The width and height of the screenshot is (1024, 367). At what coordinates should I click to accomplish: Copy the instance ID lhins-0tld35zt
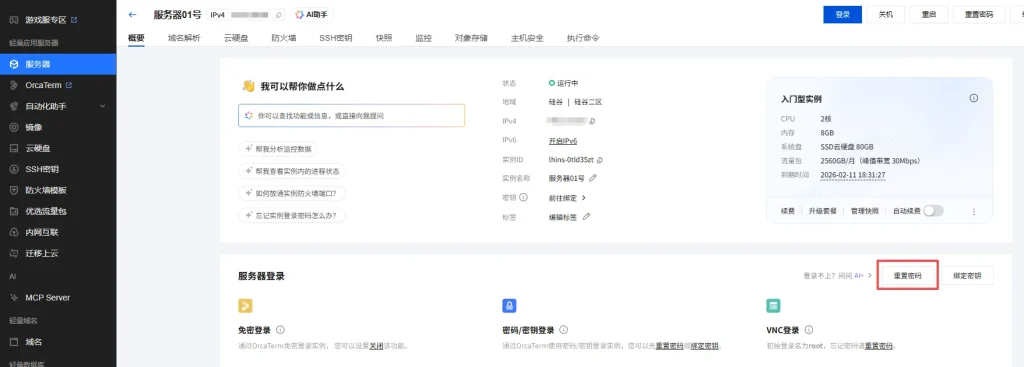600,159
